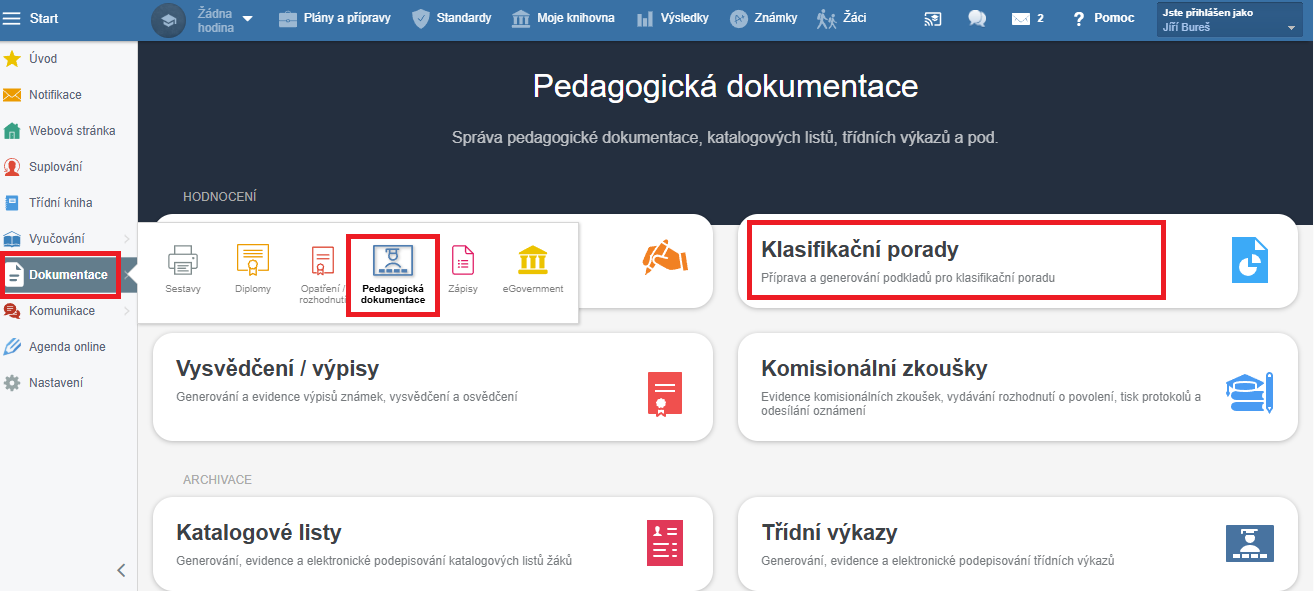This screenshot has width=1314, height=591.
Task: Open the mail envelope with 2 messages
Action: point(1028,19)
